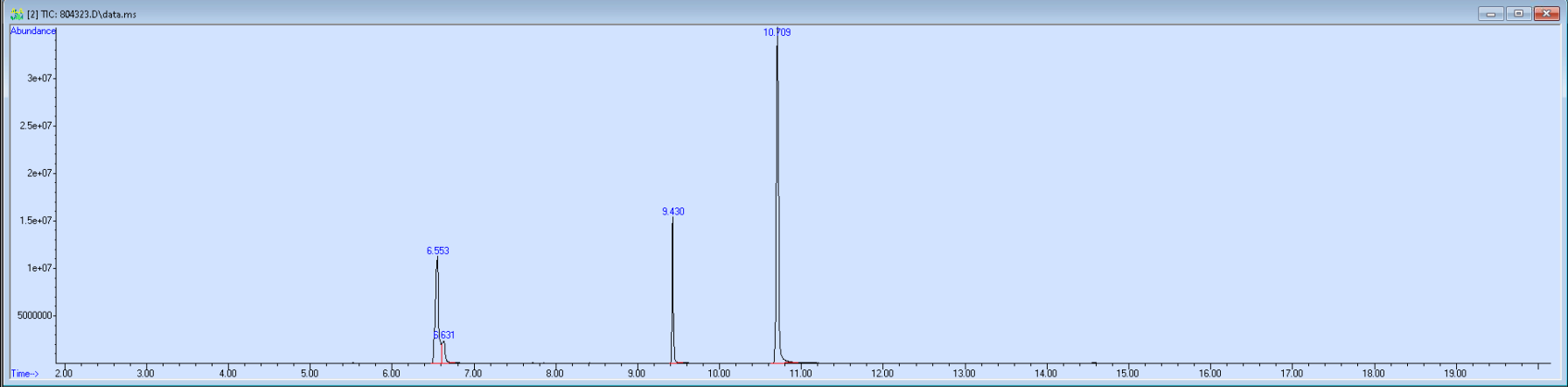Click the 8.00 time axis value

(554, 374)
